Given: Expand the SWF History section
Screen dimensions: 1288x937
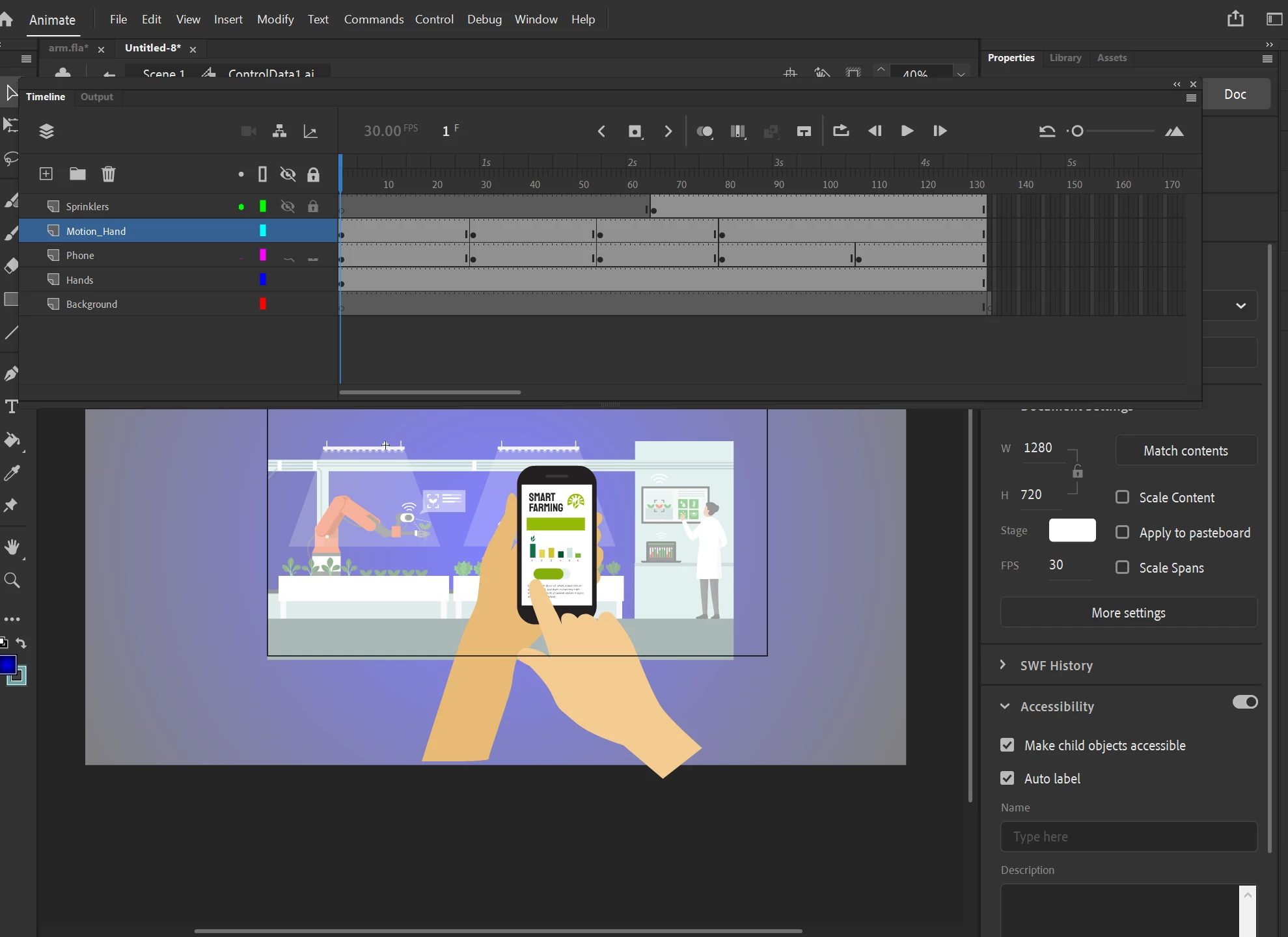Looking at the screenshot, I should tap(1003, 665).
